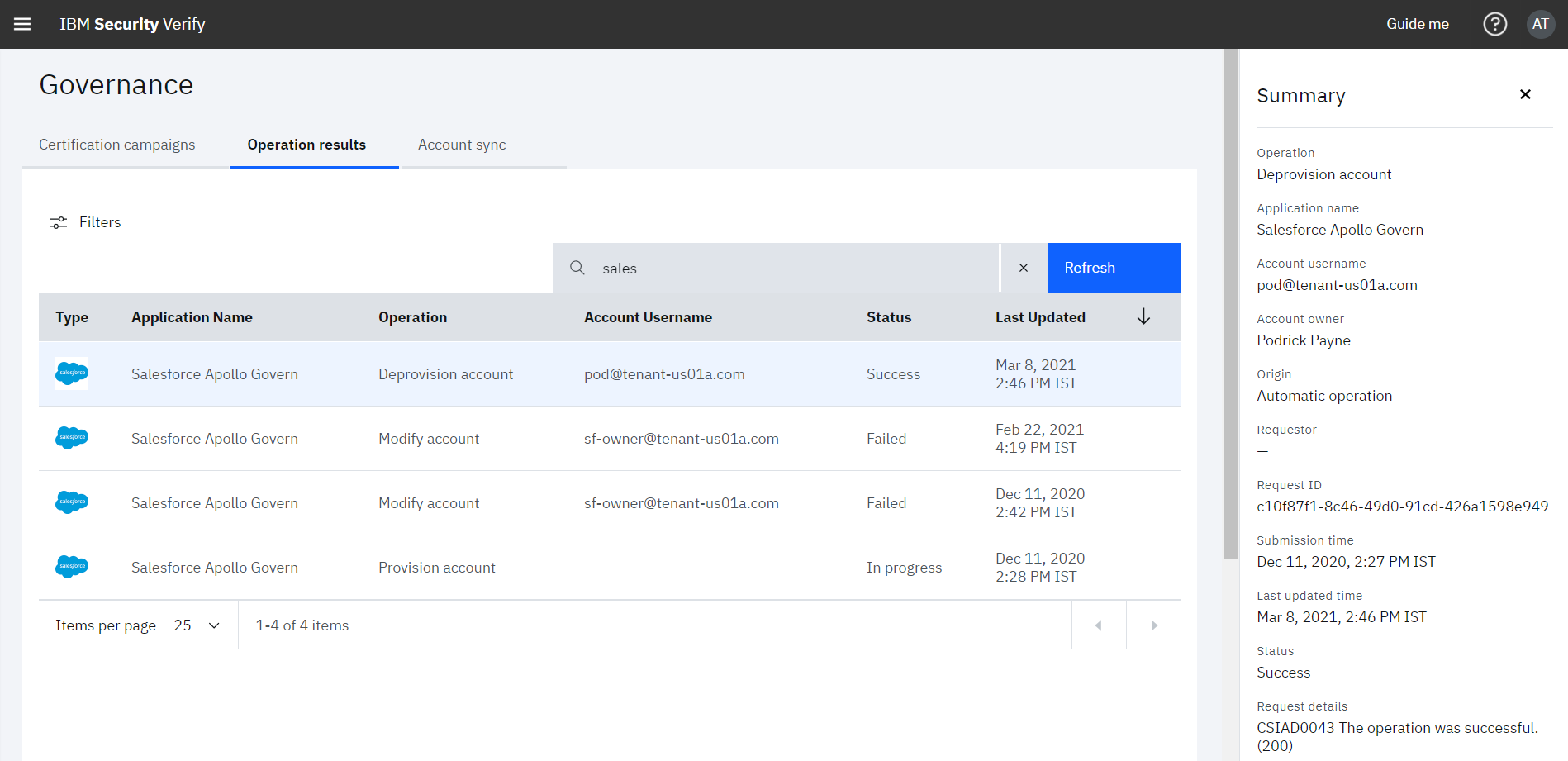Close the Summary panel
Screen dimensions: 1568x761
(1525, 95)
